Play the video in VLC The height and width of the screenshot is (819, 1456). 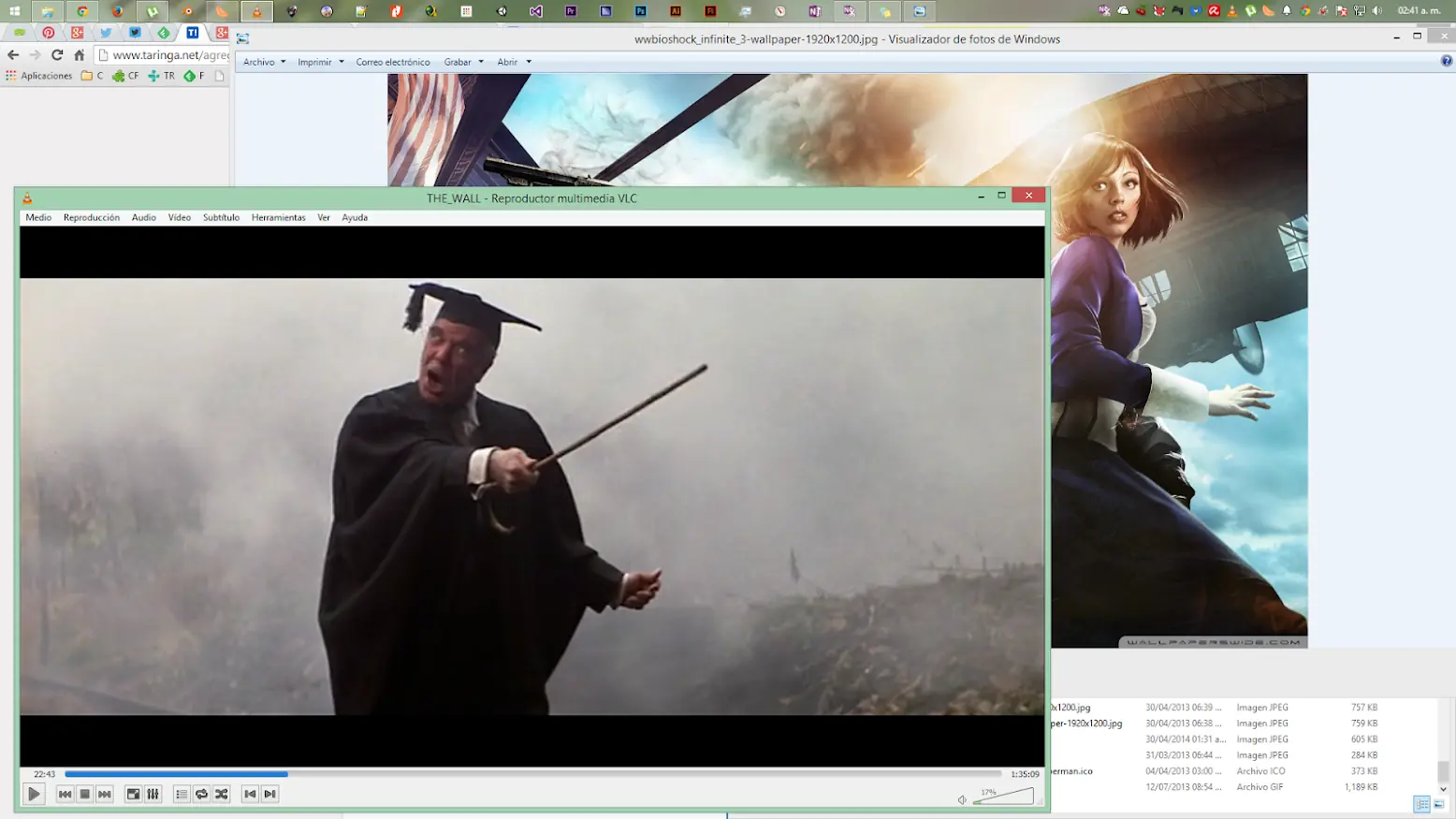[34, 794]
